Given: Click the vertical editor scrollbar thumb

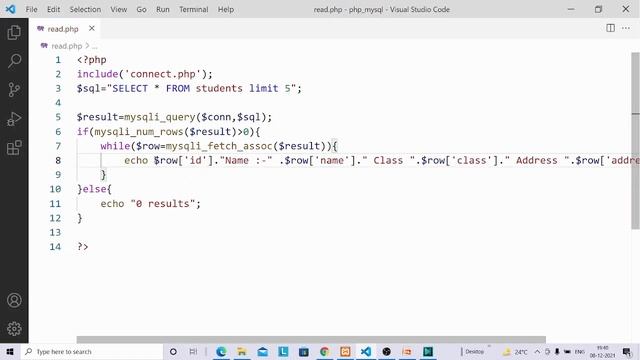Looking at the screenshot, I should point(635,141).
